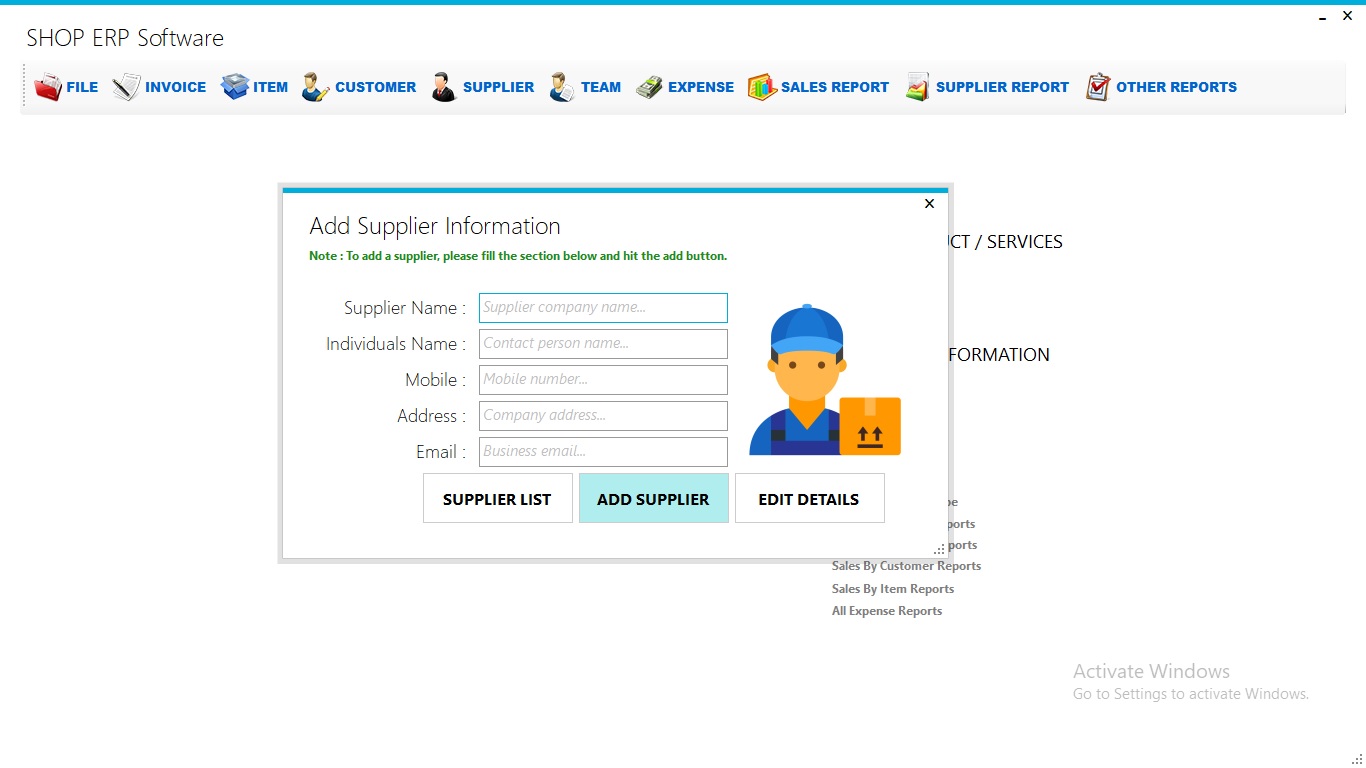Select the SALES REPORT chart icon
Viewport: 1366px width, 768px height.
click(x=761, y=87)
